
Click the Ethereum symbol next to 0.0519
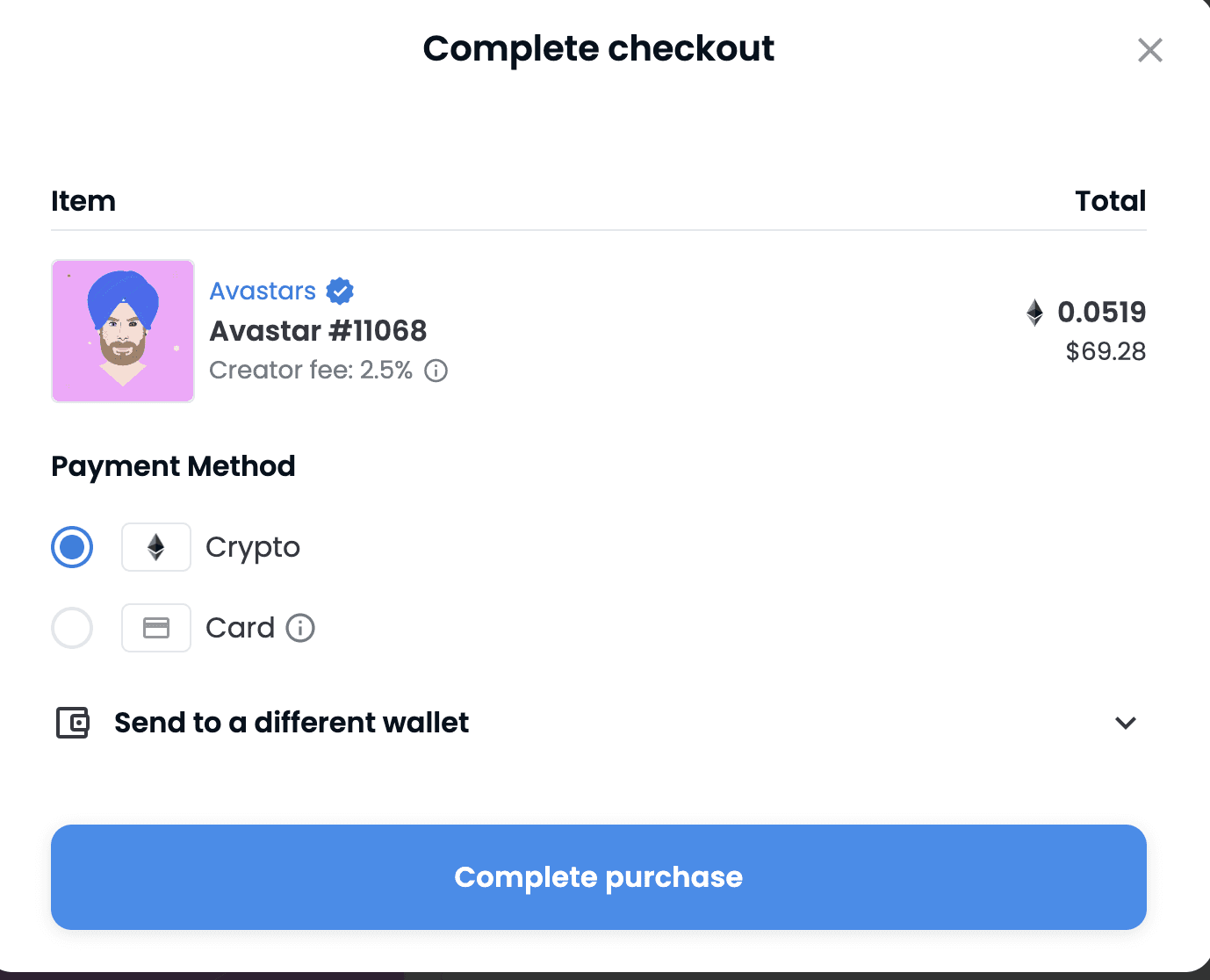coord(1035,313)
